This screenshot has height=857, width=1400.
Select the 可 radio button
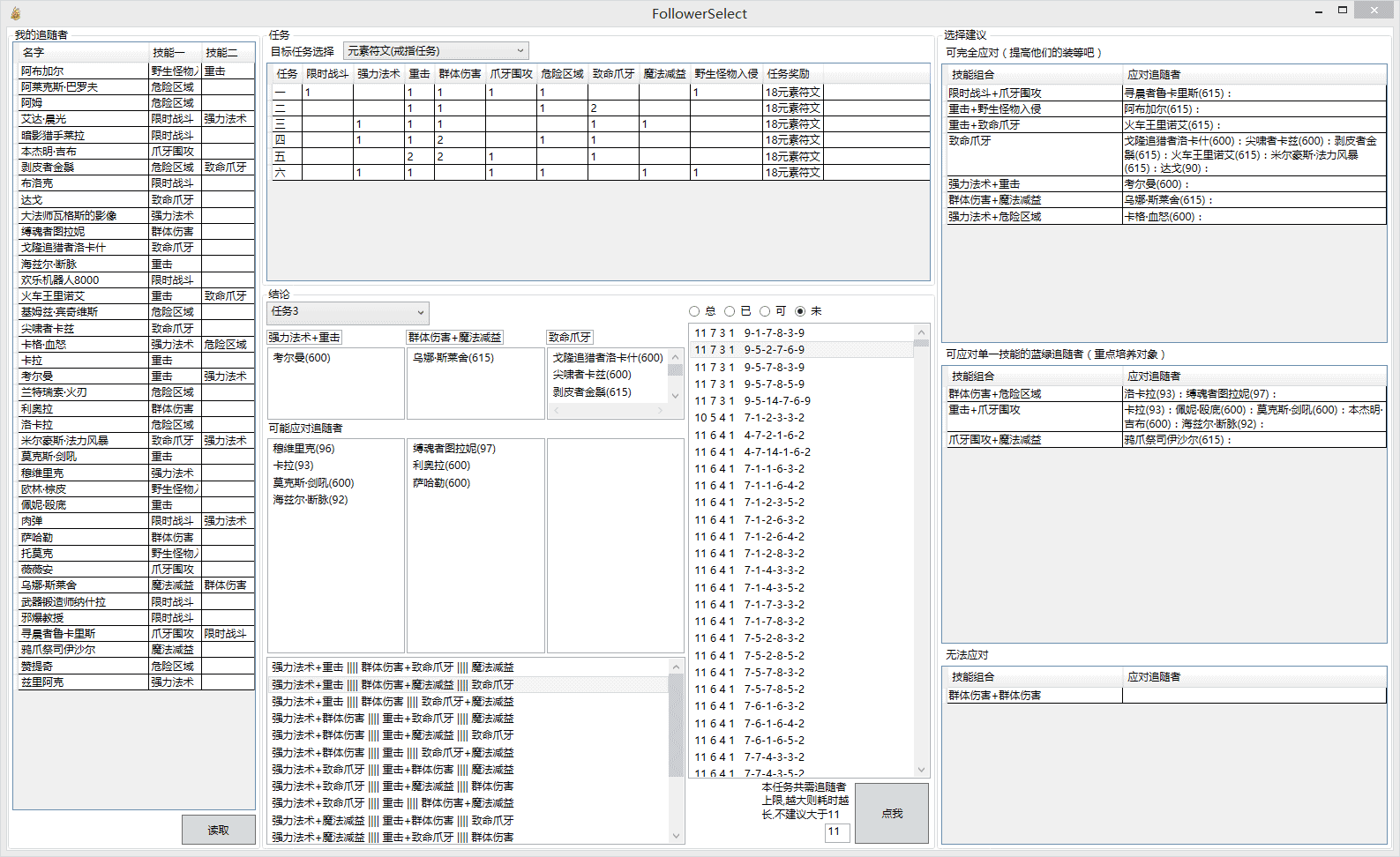pos(765,311)
